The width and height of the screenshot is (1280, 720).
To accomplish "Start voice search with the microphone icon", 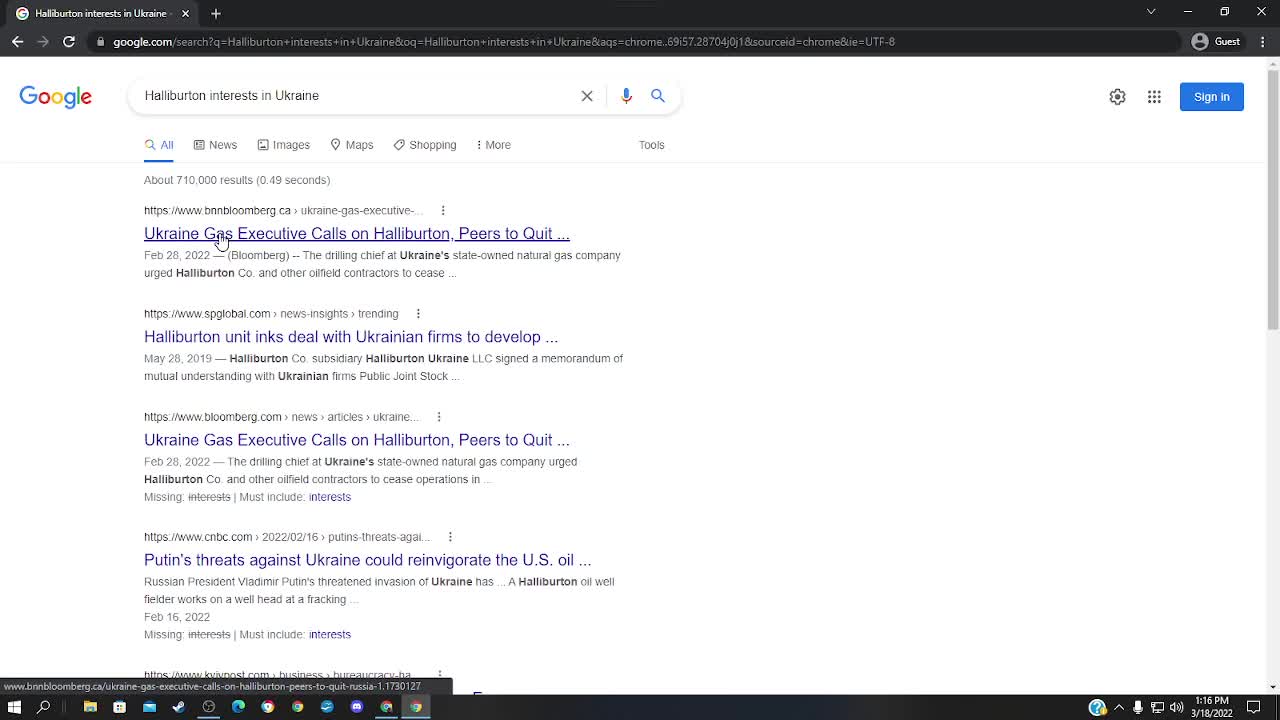I will [626, 96].
